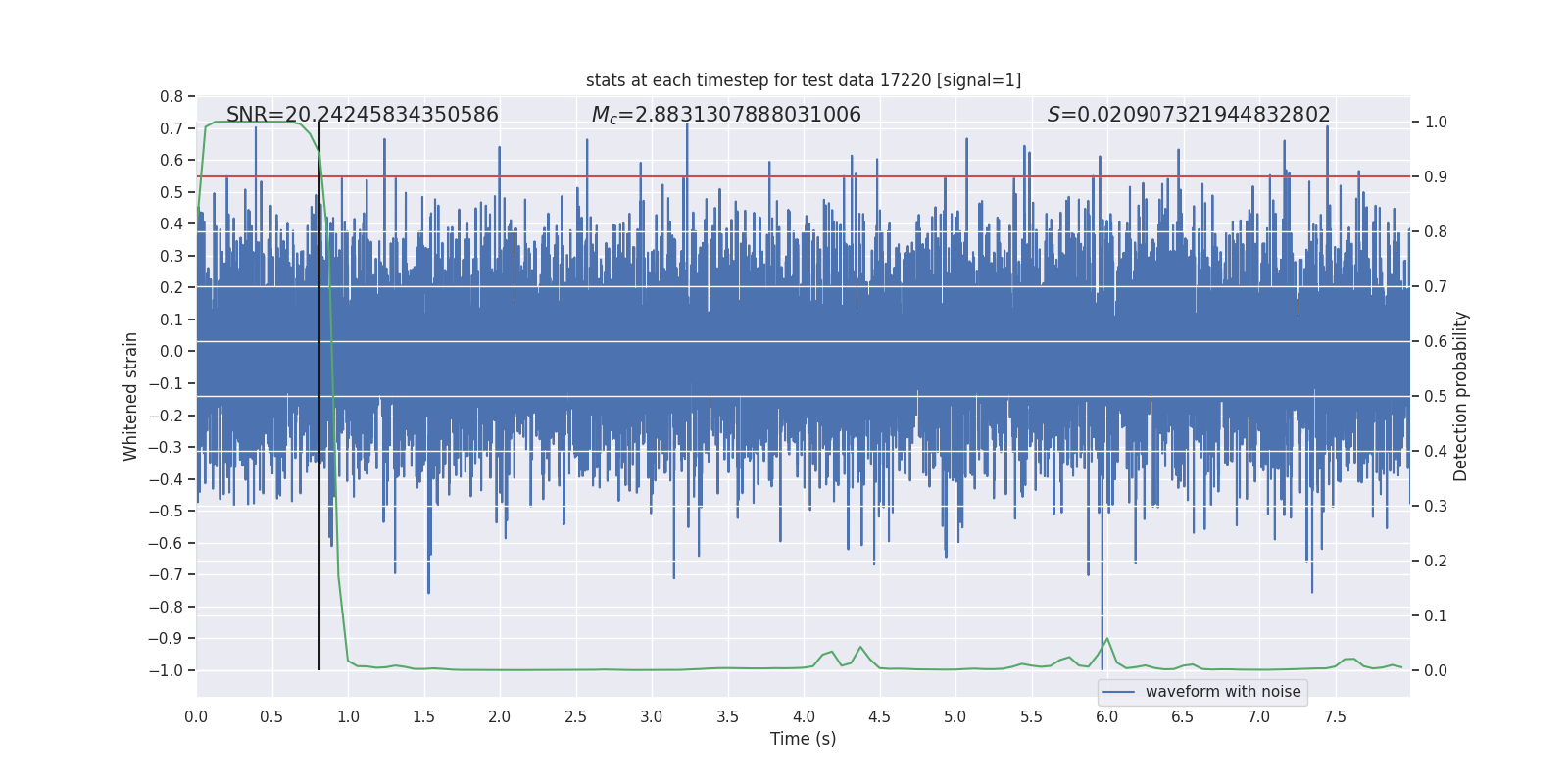
Task: Click the 0.4 tick on the Whitened strain axis
Action: (x=171, y=223)
